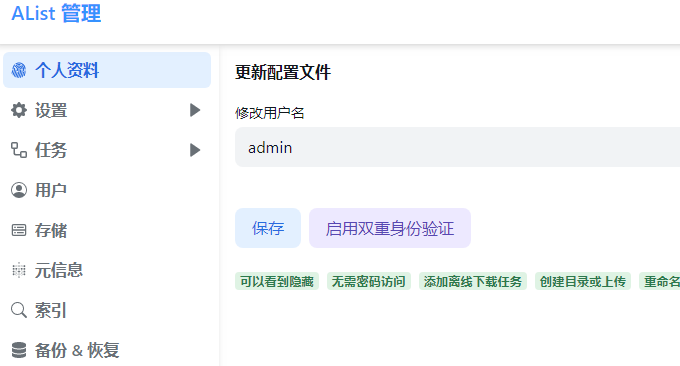
Task: Click the 修改用户名 label
Action: pyautogui.click(x=270, y=113)
